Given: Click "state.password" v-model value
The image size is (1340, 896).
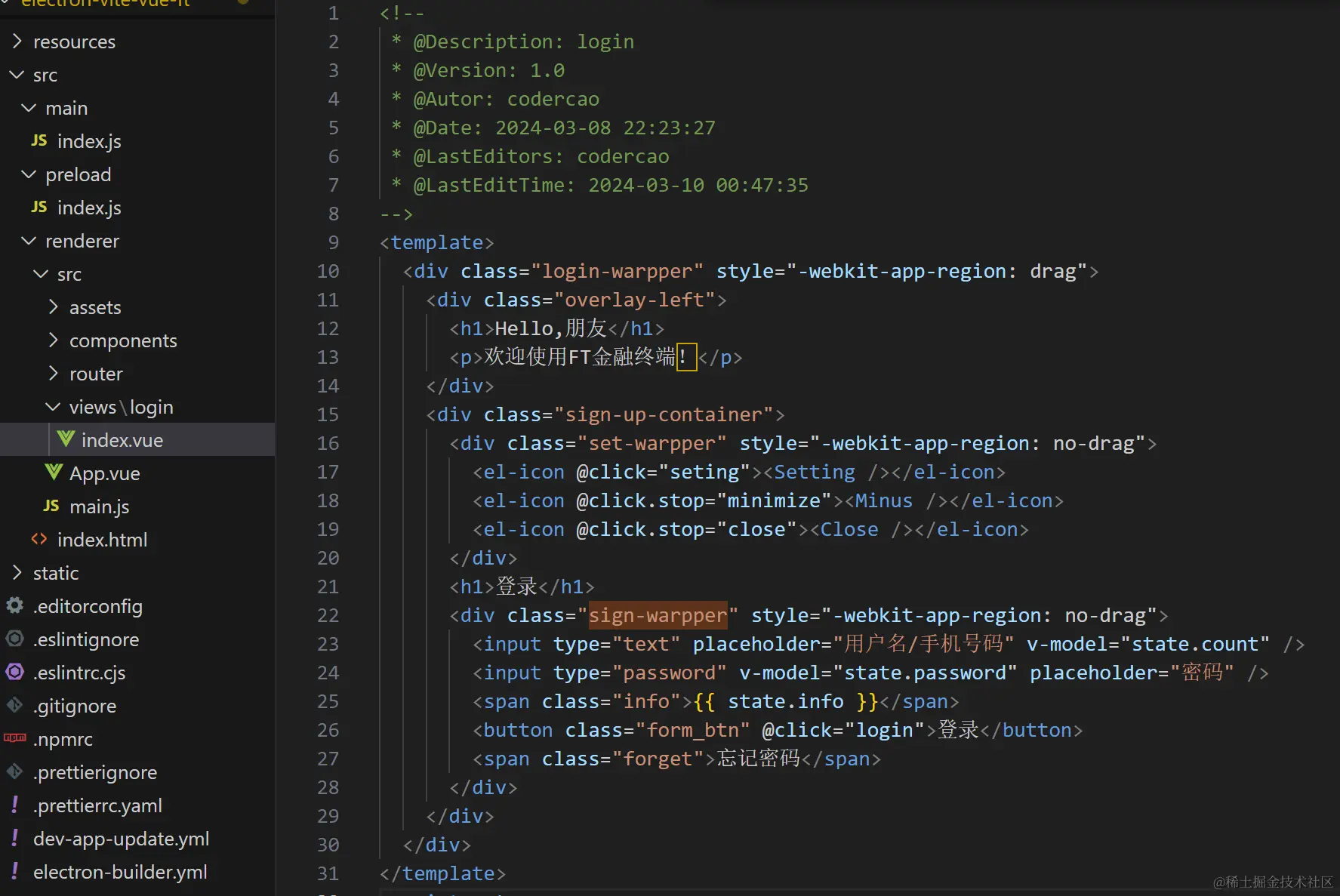Looking at the screenshot, I should [x=925, y=673].
